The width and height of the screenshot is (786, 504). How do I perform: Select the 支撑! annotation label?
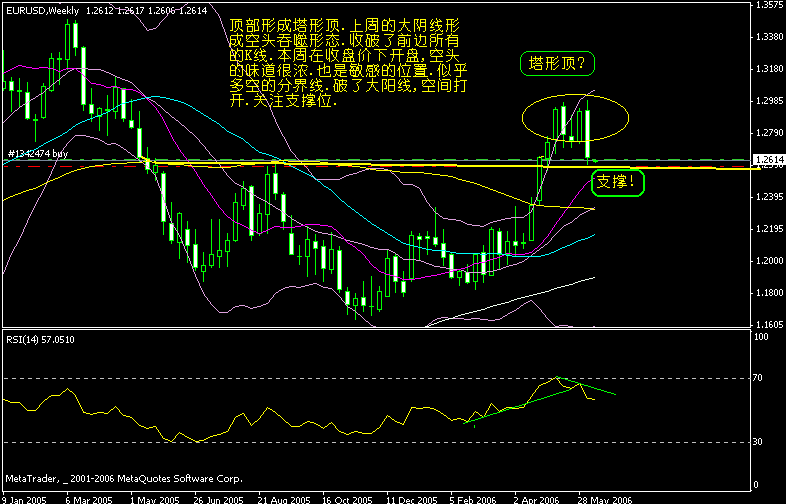pos(617,182)
